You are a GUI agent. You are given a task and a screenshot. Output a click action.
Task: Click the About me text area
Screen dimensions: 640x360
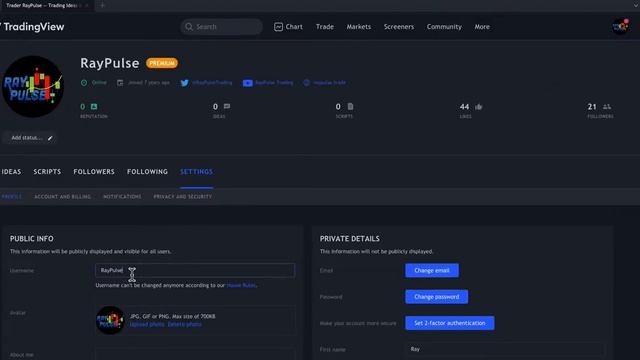tap(195, 353)
